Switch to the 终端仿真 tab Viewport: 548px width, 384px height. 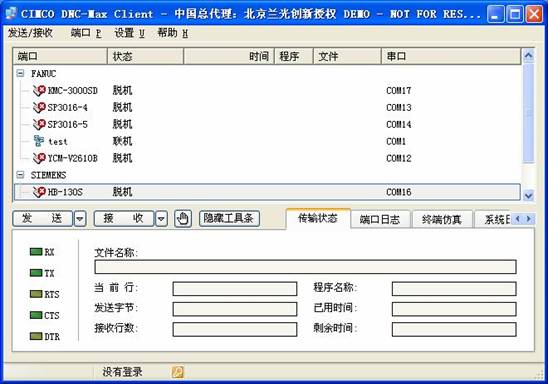tap(442, 219)
